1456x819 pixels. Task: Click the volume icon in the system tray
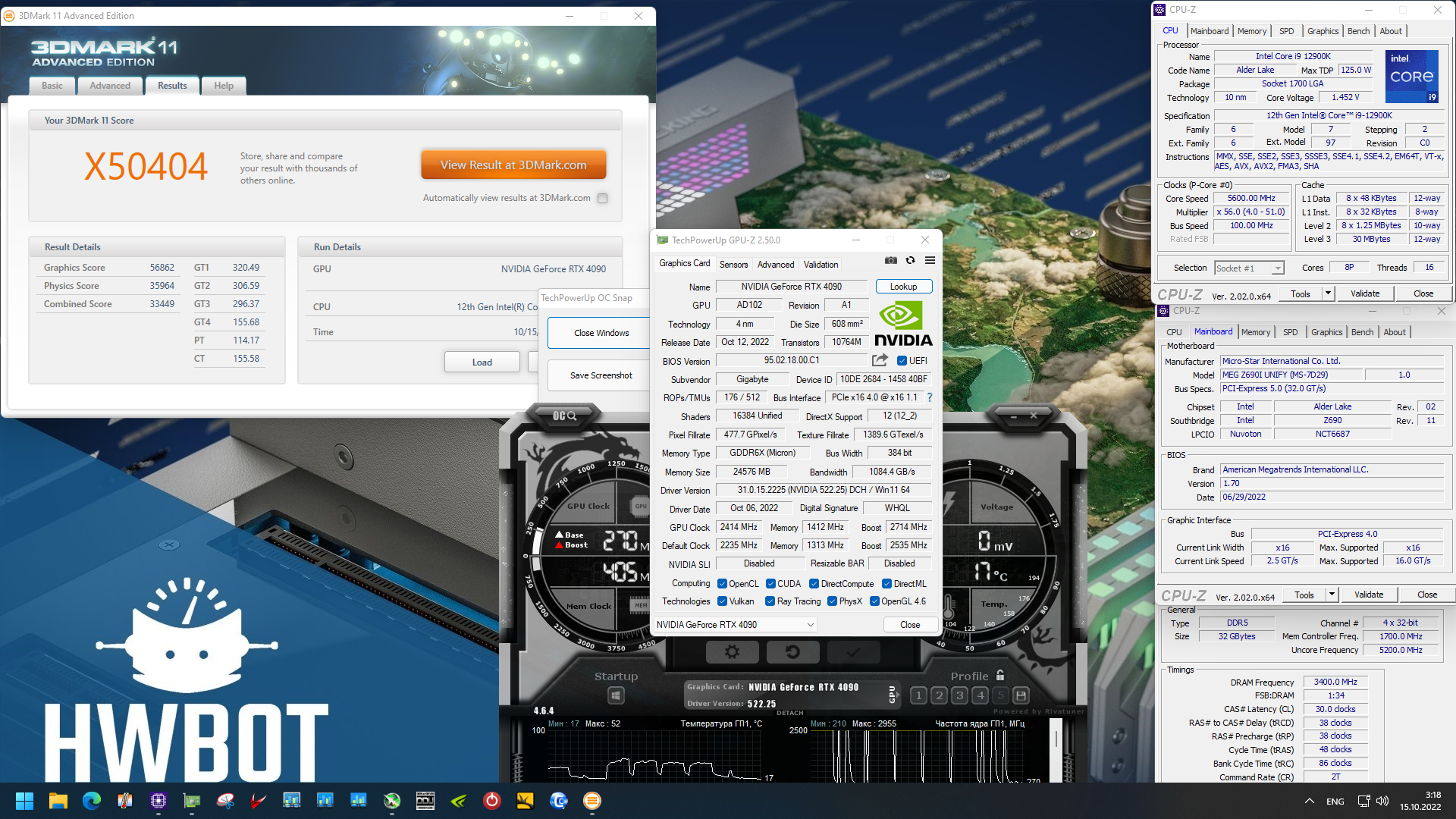pyautogui.click(x=1382, y=801)
